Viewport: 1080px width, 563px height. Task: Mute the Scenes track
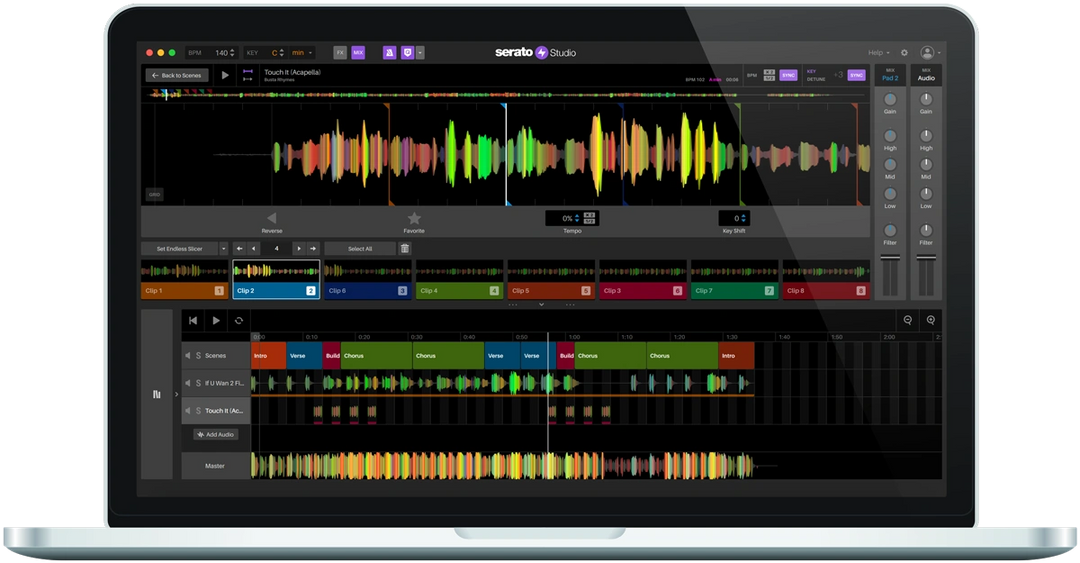[187, 356]
